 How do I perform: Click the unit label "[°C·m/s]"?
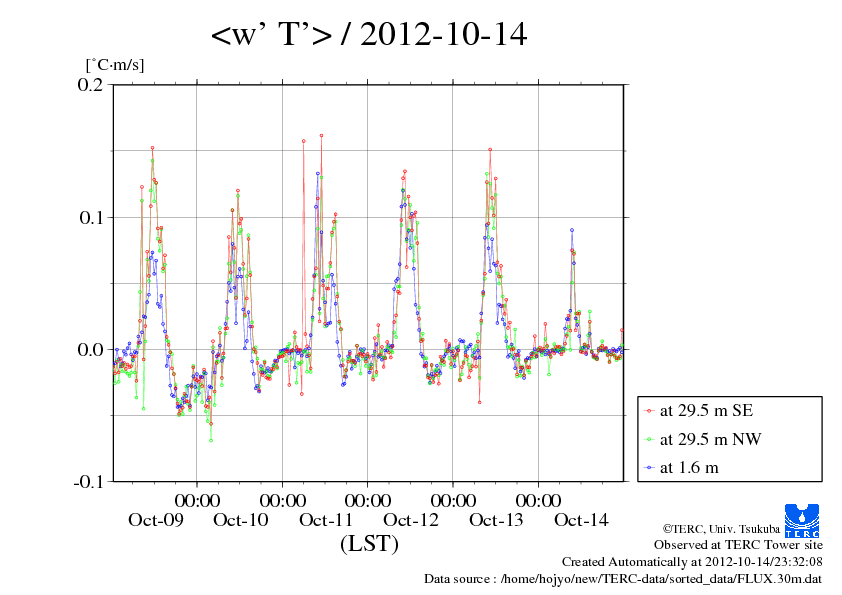point(115,65)
